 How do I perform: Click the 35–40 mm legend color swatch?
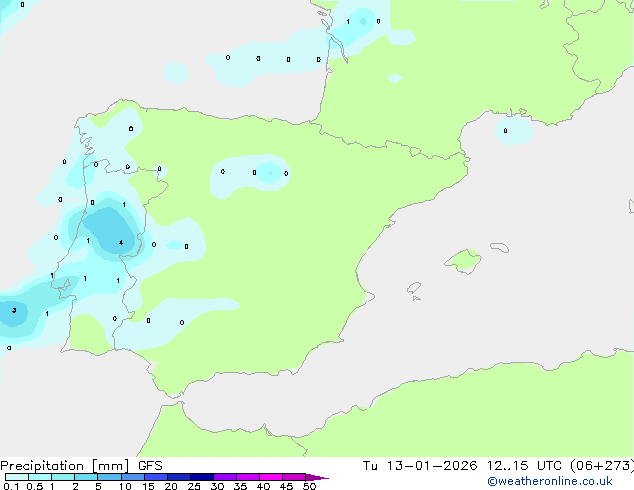click(248, 477)
